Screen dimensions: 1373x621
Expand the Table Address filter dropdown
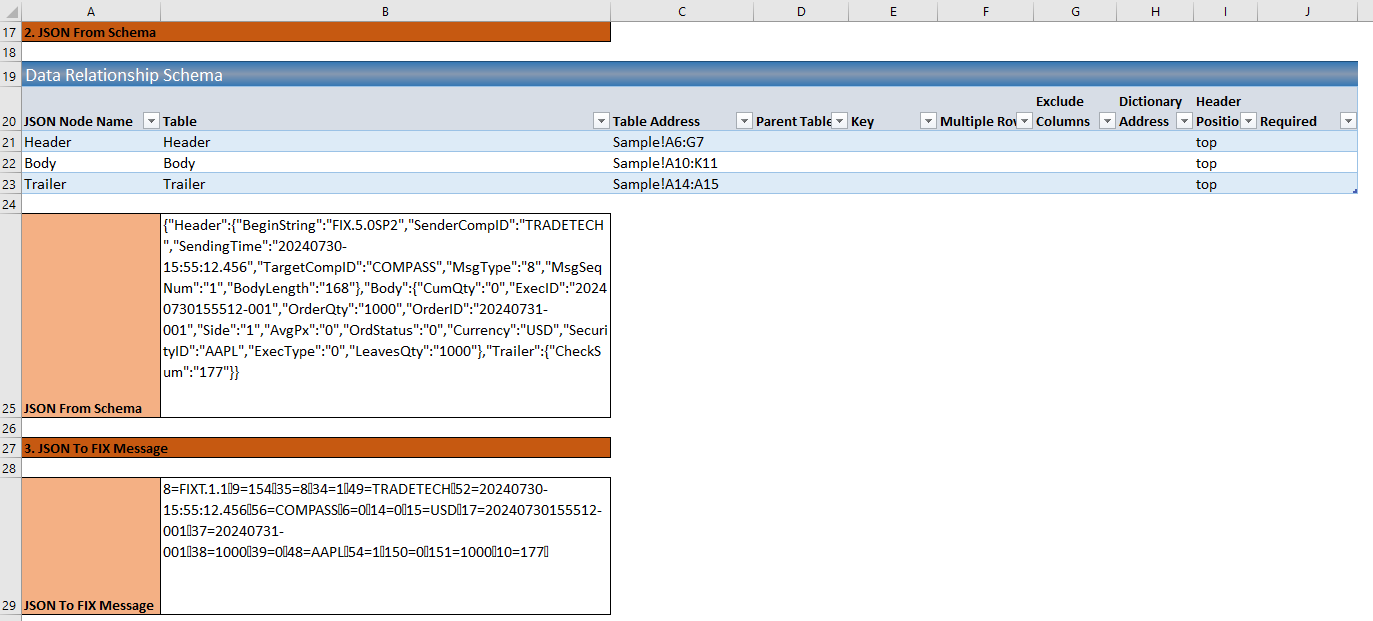[x=744, y=121]
